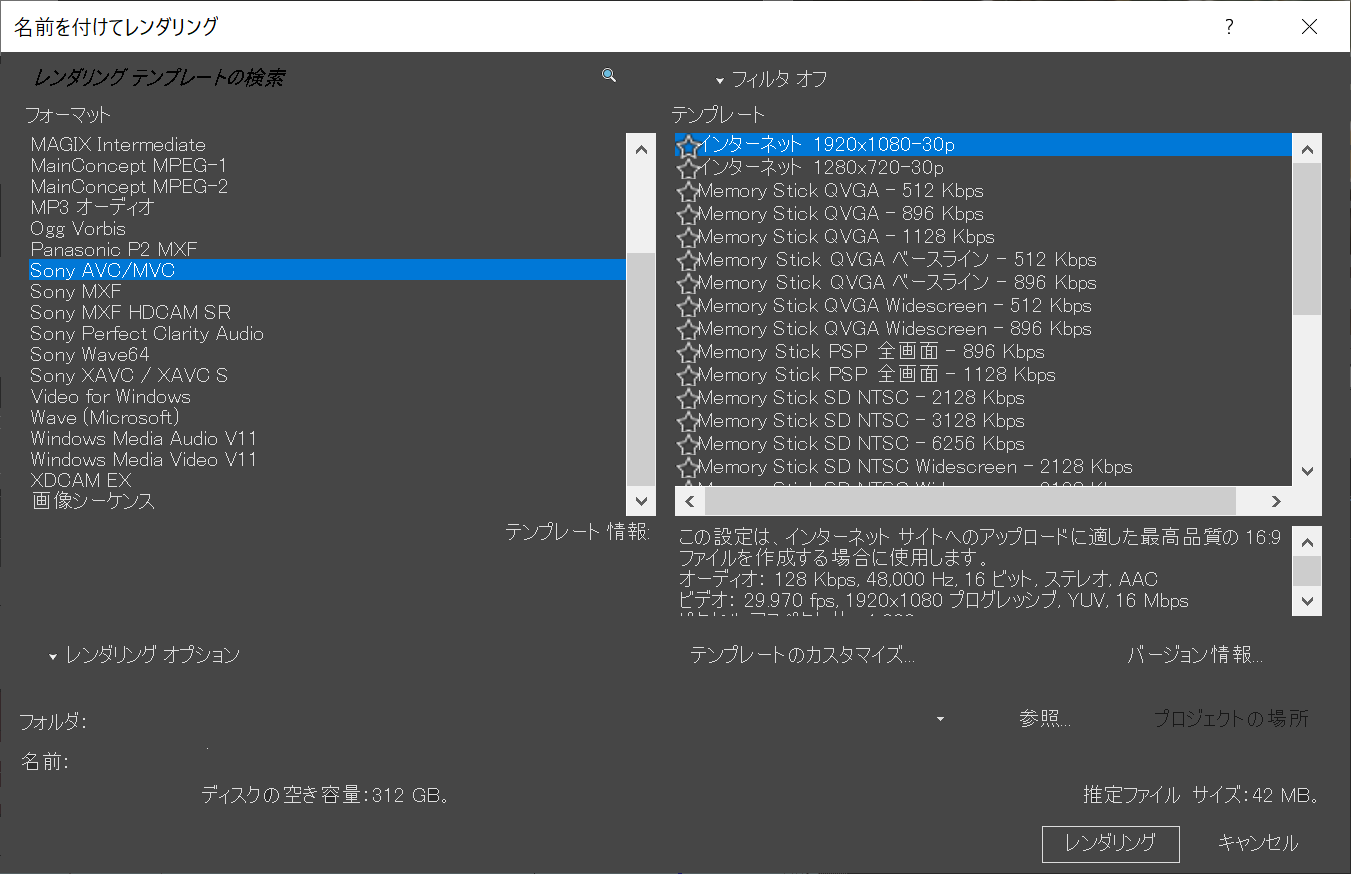Open テンプレートのカスタマイズ...

point(803,655)
